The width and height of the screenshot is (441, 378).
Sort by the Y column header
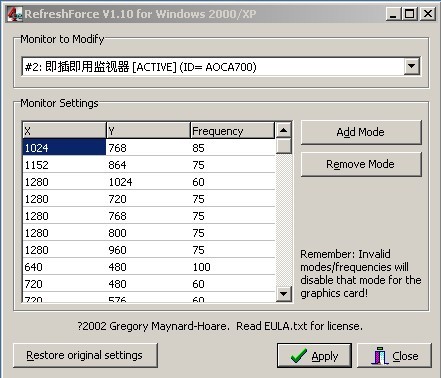(148, 130)
